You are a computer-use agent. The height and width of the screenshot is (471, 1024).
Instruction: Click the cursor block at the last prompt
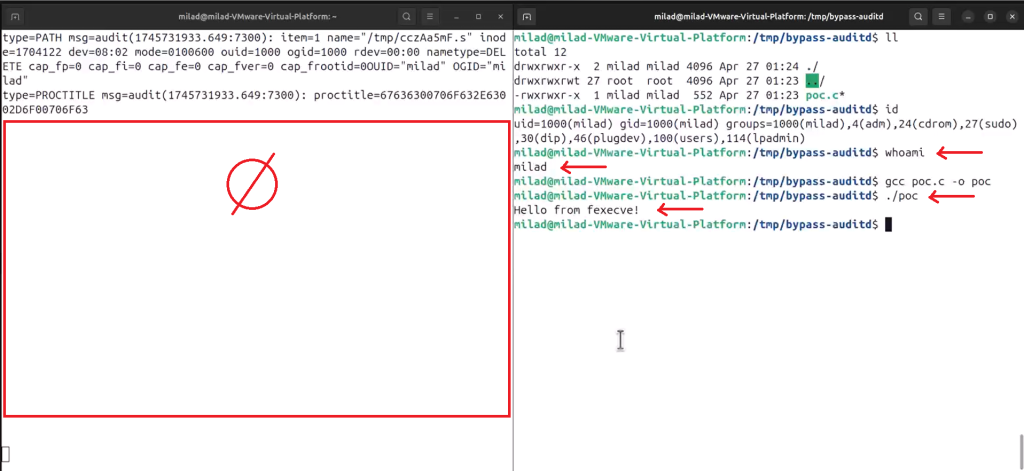coord(888,225)
